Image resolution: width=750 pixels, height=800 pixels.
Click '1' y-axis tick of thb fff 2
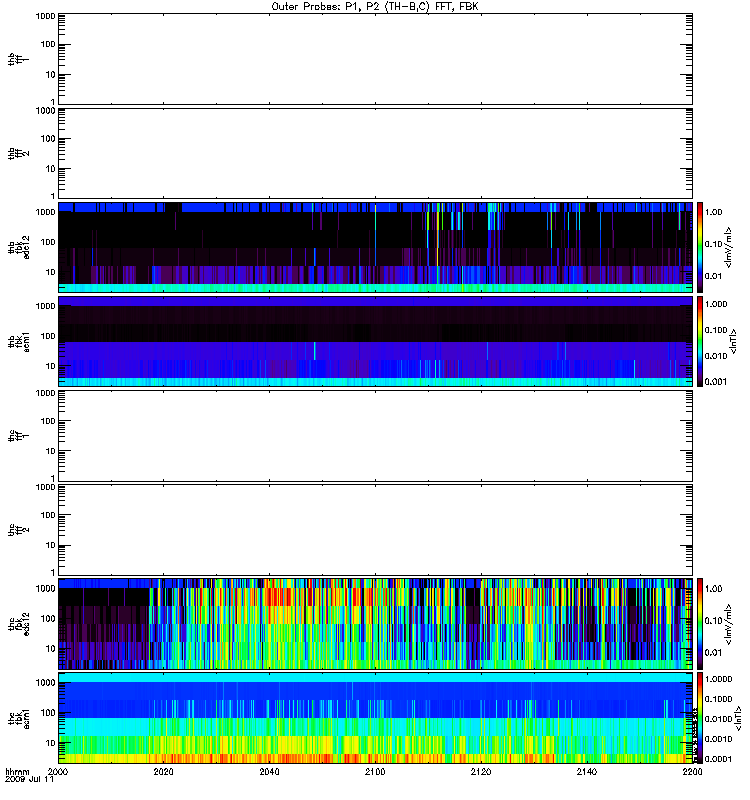(53, 196)
